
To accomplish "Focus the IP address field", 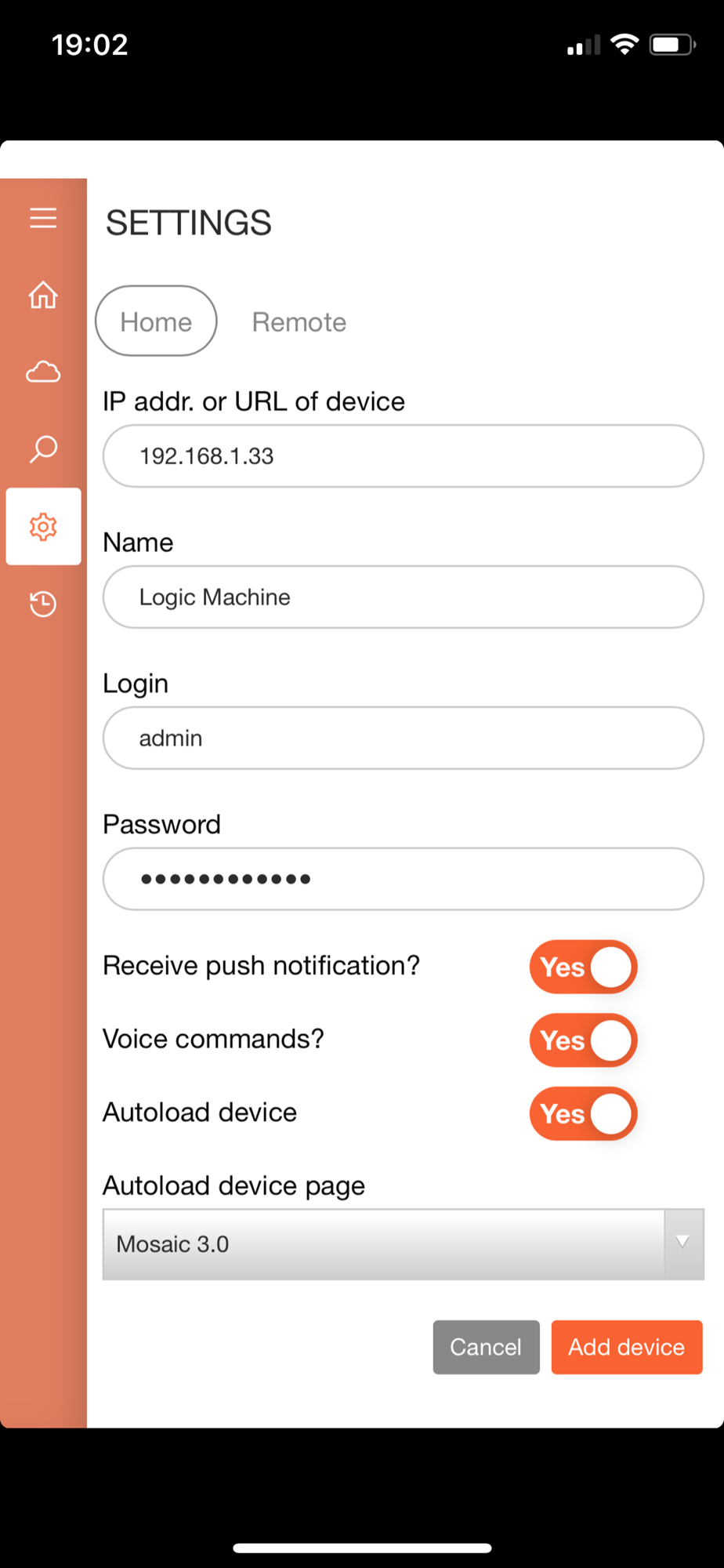I will pyautogui.click(x=403, y=456).
